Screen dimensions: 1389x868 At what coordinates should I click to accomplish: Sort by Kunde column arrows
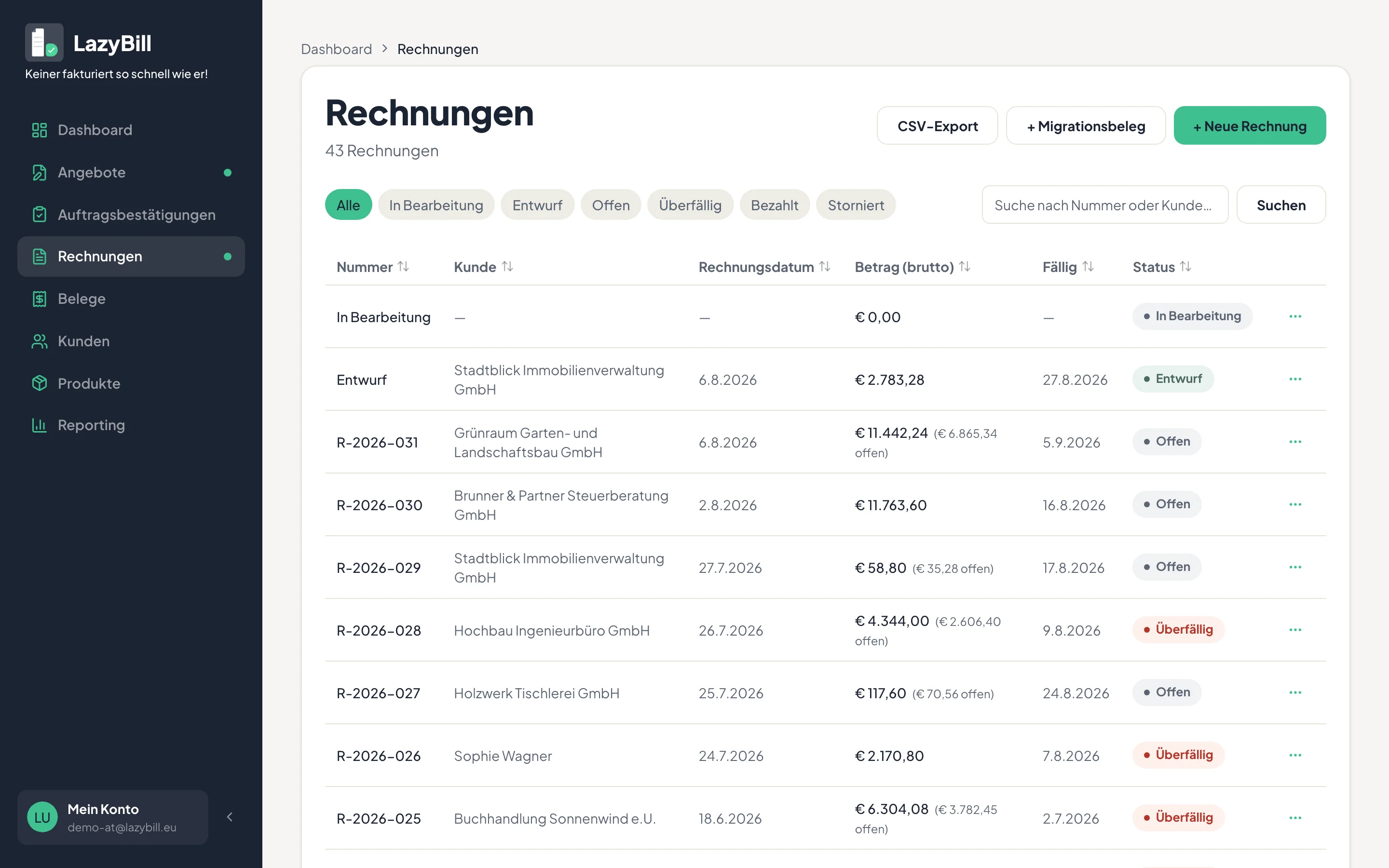[x=507, y=267]
